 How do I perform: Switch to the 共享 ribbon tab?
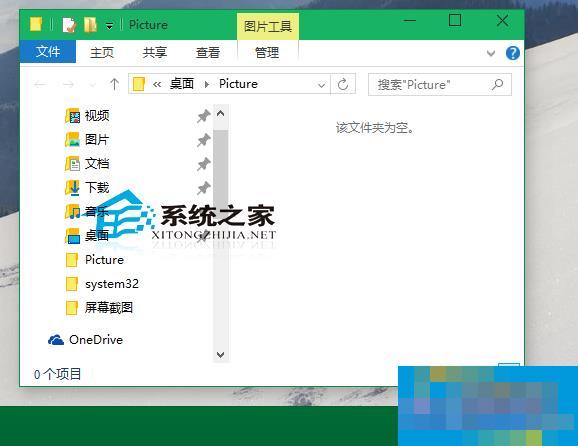coord(155,52)
